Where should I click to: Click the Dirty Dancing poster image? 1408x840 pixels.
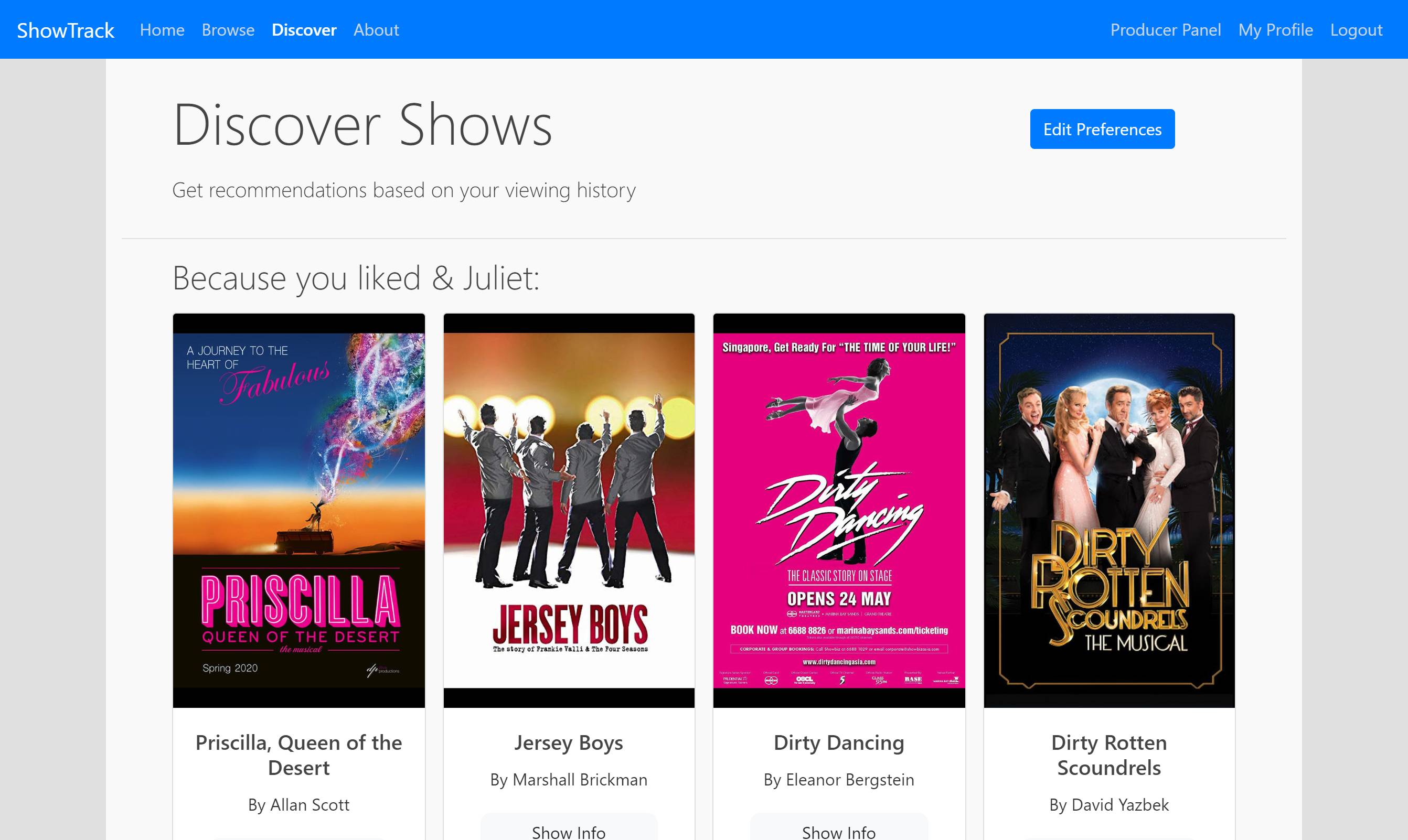(x=838, y=510)
